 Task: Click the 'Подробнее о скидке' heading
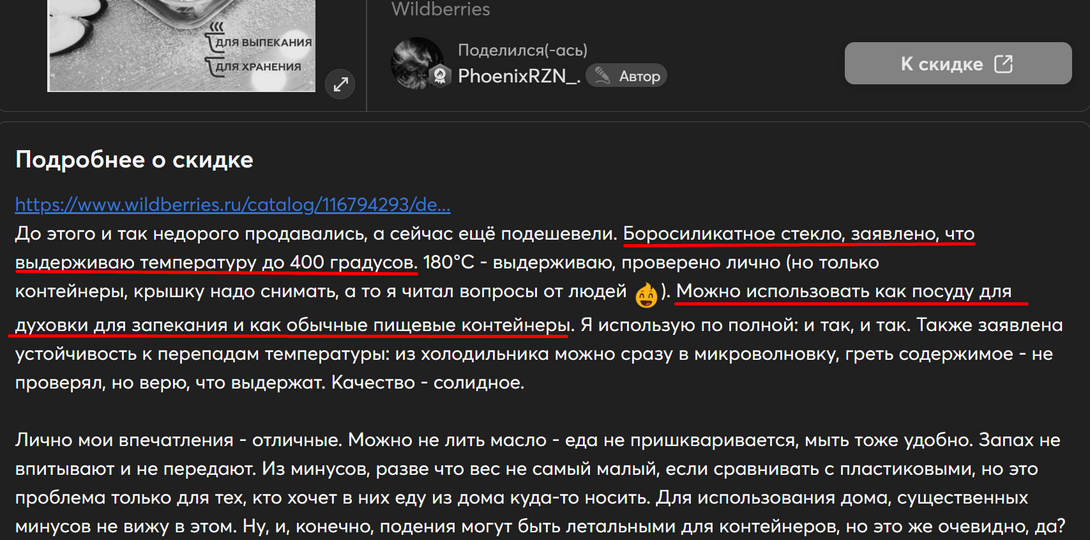click(x=134, y=160)
